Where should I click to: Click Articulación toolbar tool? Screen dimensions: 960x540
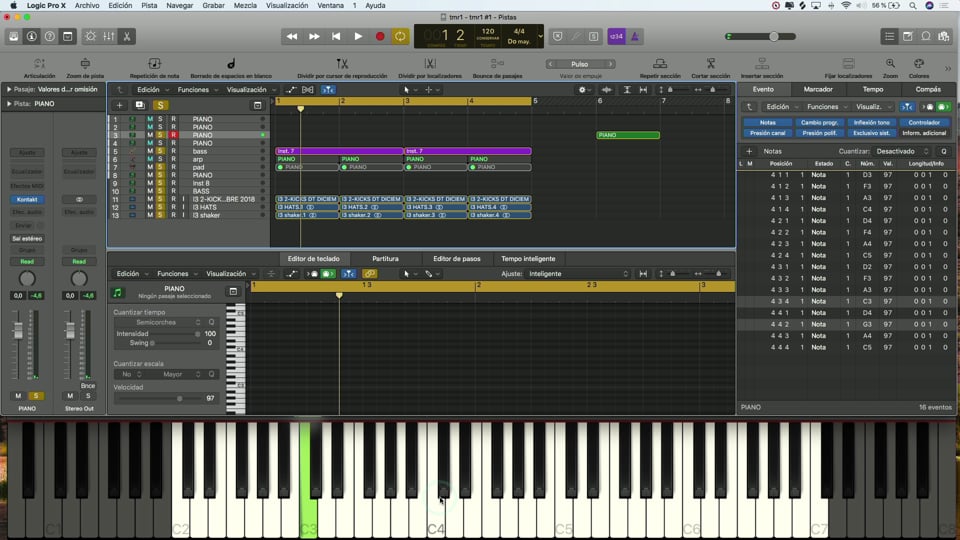[x=39, y=67]
